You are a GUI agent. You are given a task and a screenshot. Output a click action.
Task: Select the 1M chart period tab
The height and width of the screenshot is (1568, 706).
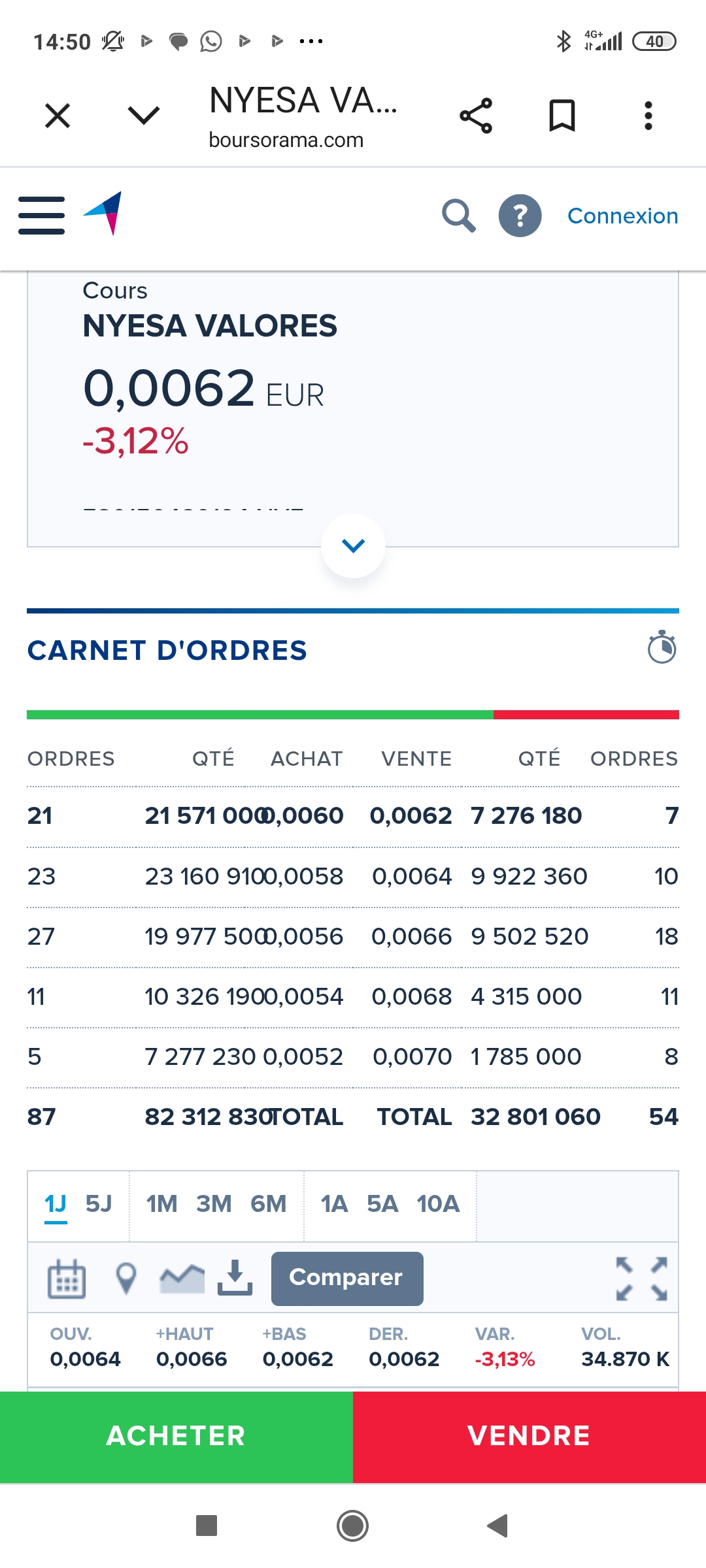click(161, 1203)
